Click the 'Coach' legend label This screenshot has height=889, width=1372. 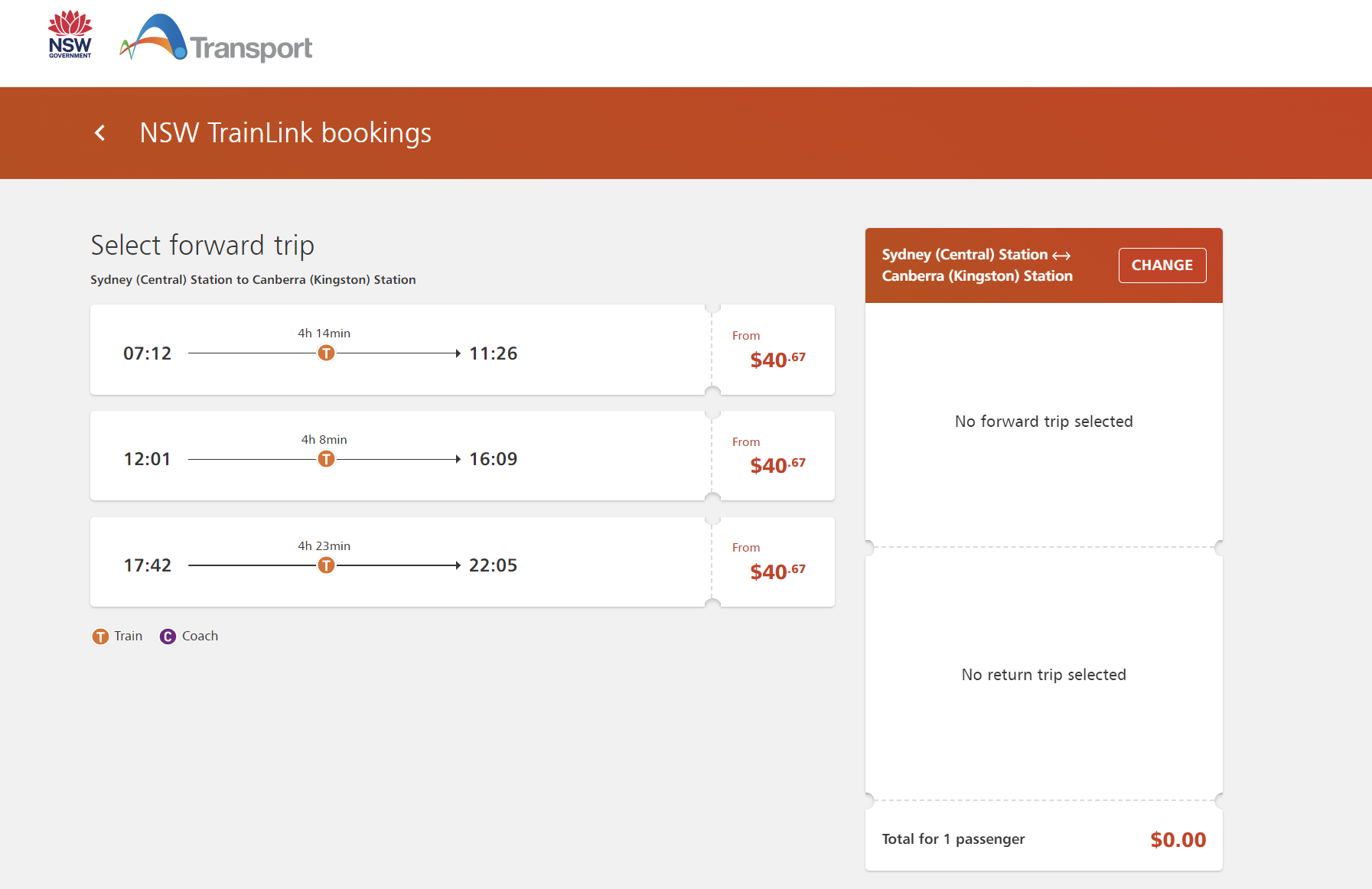tap(200, 637)
